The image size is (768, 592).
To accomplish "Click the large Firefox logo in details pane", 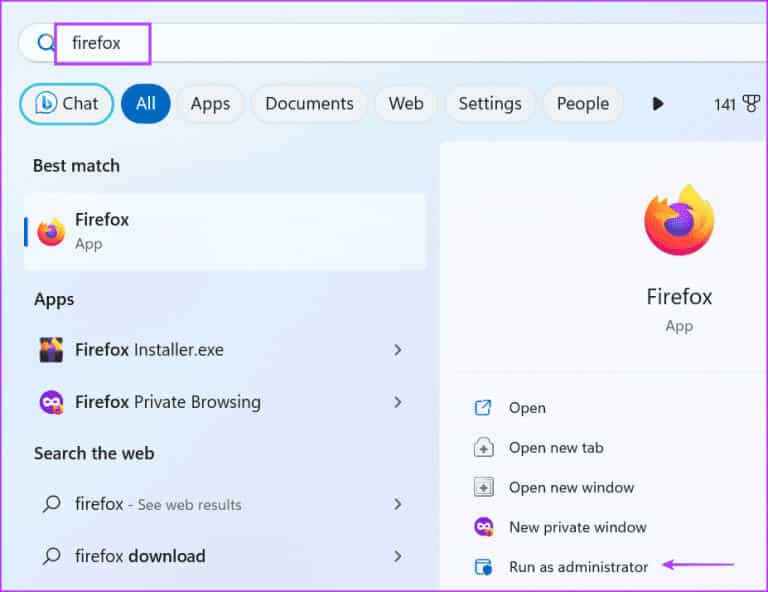I will [679, 220].
